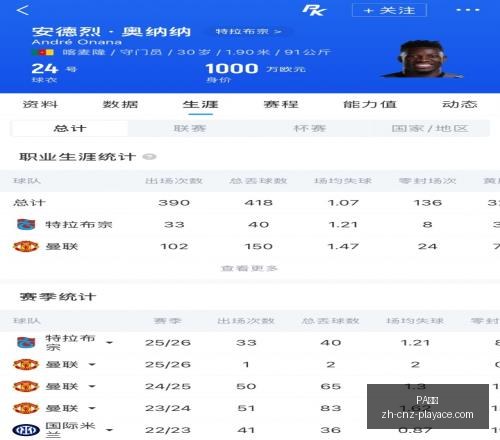500x440 pixels.
Task: Click 曼联 23/24 goals conceded 83
Action: [331, 408]
